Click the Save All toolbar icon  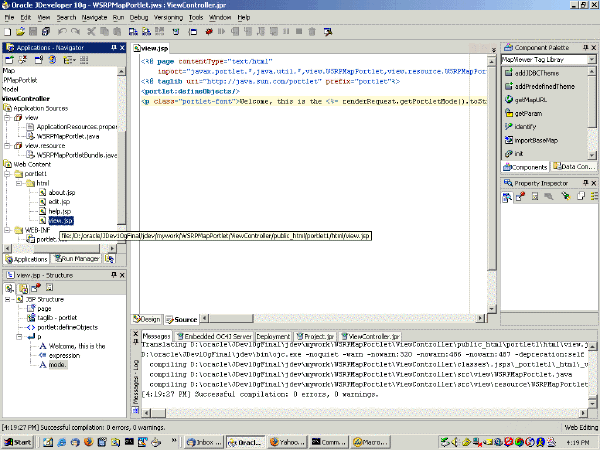46,32
